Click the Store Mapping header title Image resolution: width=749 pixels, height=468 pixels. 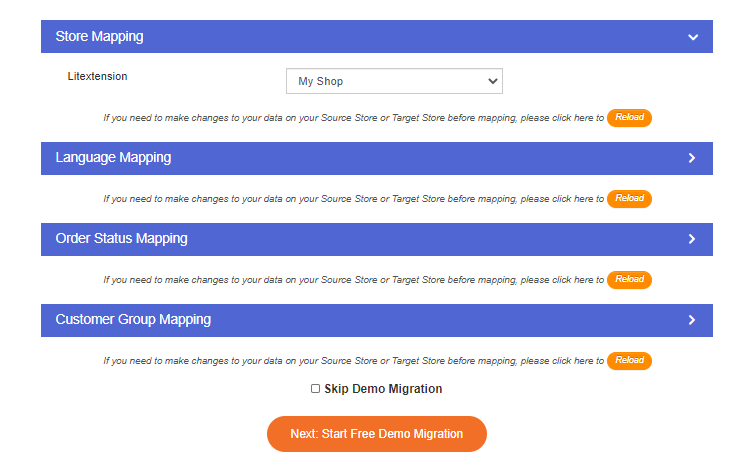[x=99, y=37]
